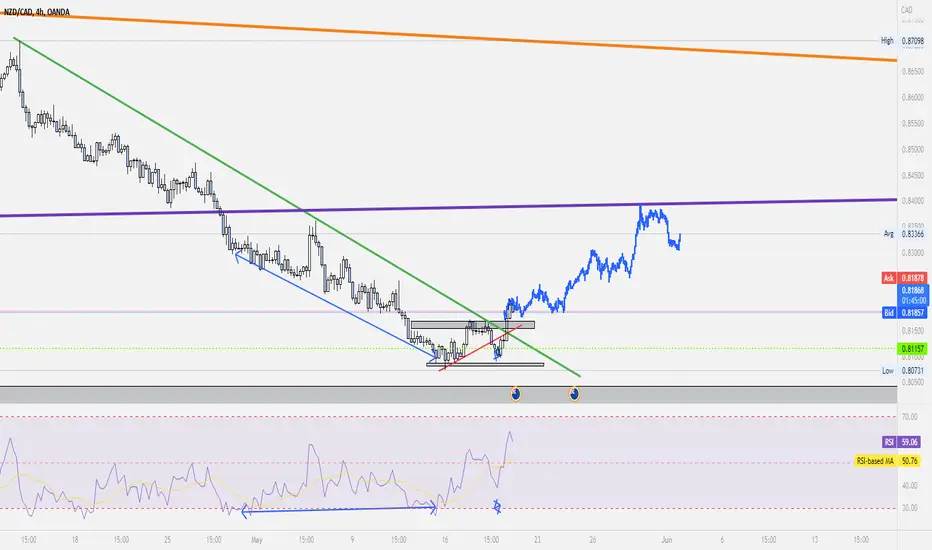932x550 pixels.
Task: Open the later economic event marker icon
Action: [x=574, y=394]
